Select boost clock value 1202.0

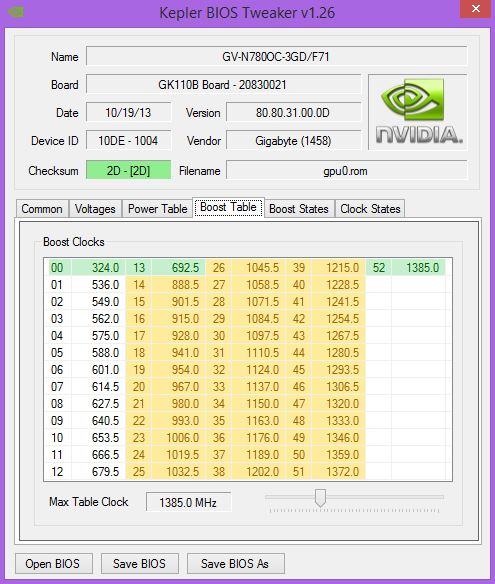coord(258,472)
